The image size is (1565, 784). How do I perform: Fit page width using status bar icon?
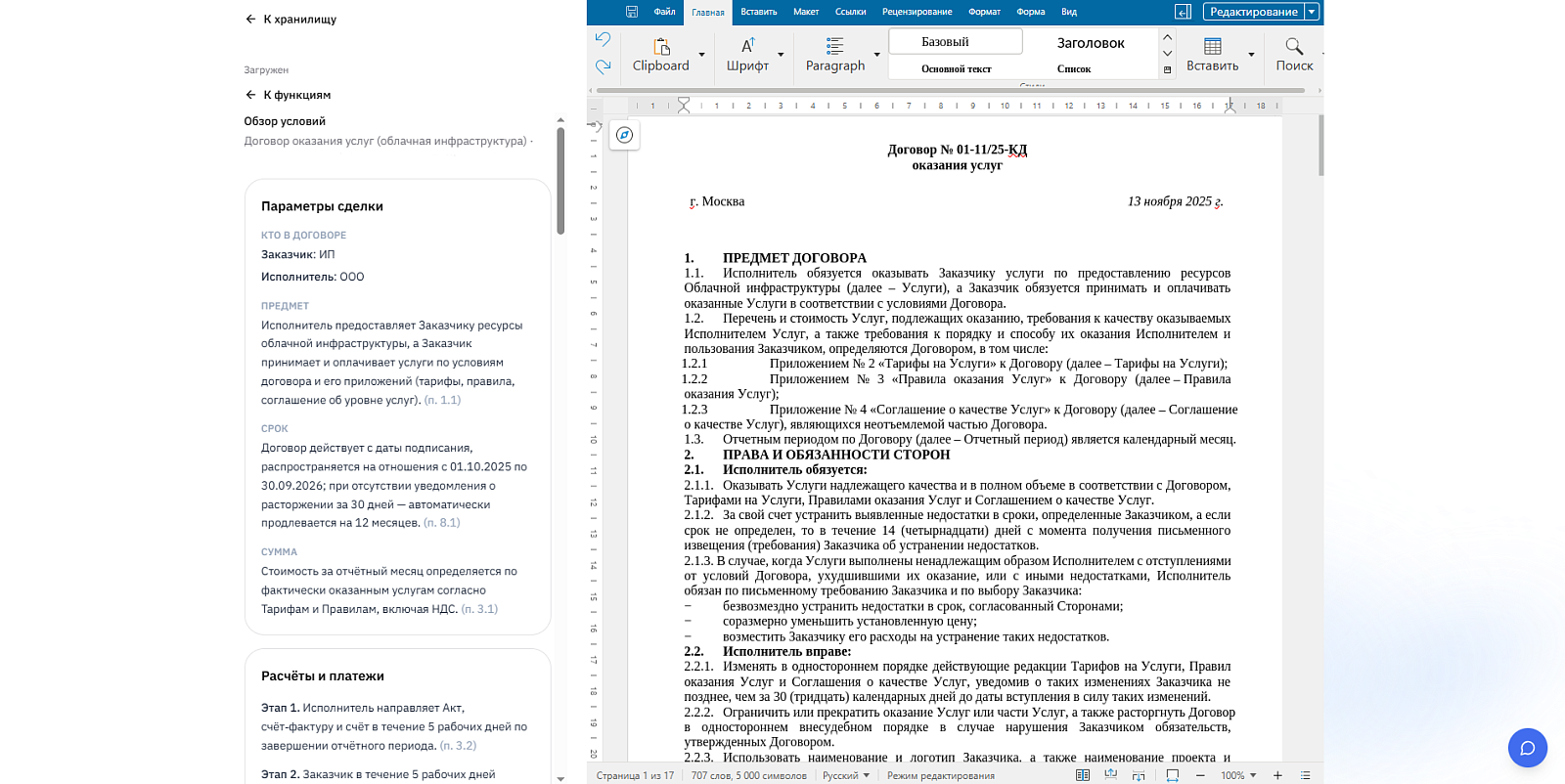pos(1173,775)
